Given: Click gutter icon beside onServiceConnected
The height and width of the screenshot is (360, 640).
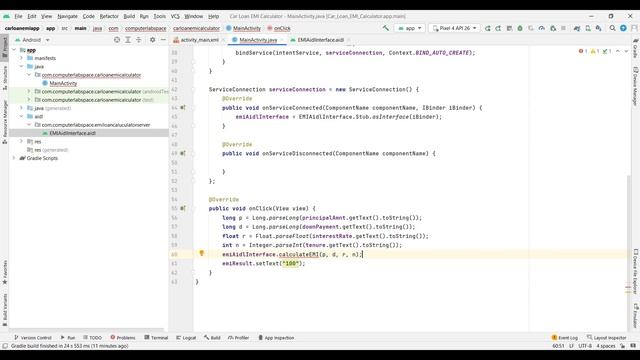Looking at the screenshot, I should click(183, 107).
